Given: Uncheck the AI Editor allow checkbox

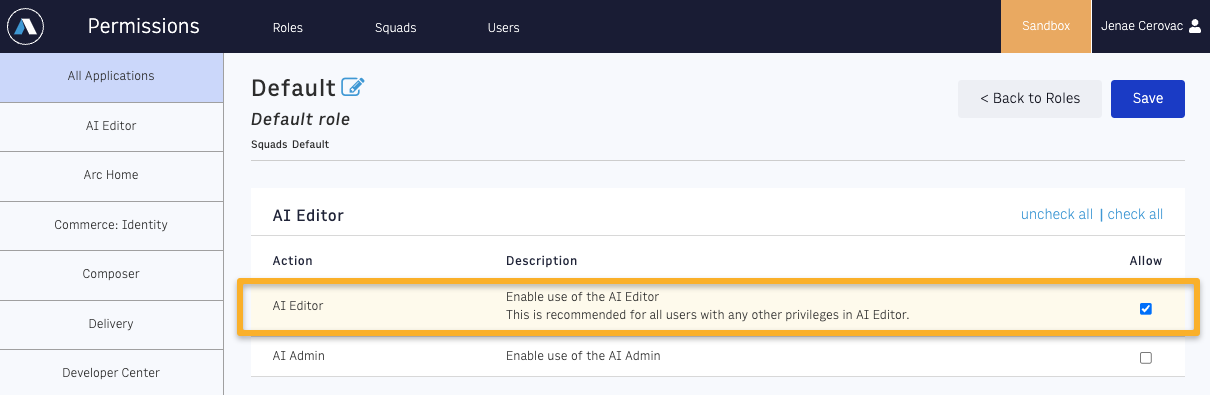Looking at the screenshot, I should coord(1146,309).
